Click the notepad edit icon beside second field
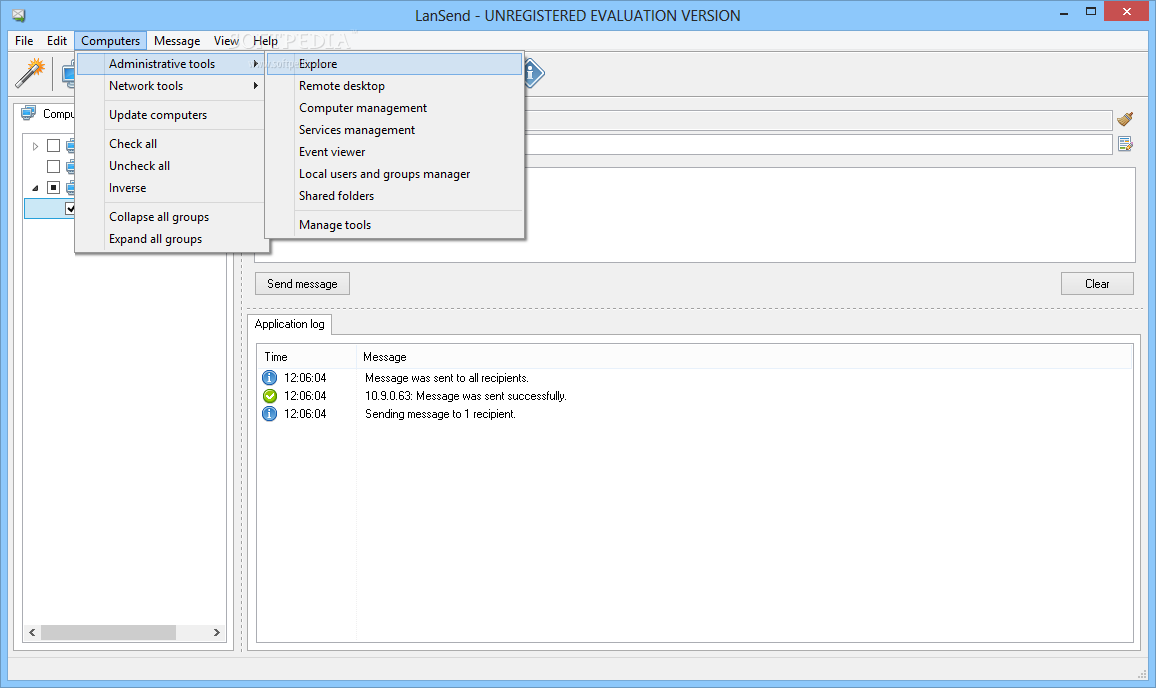This screenshot has width=1156, height=688. 1125,144
